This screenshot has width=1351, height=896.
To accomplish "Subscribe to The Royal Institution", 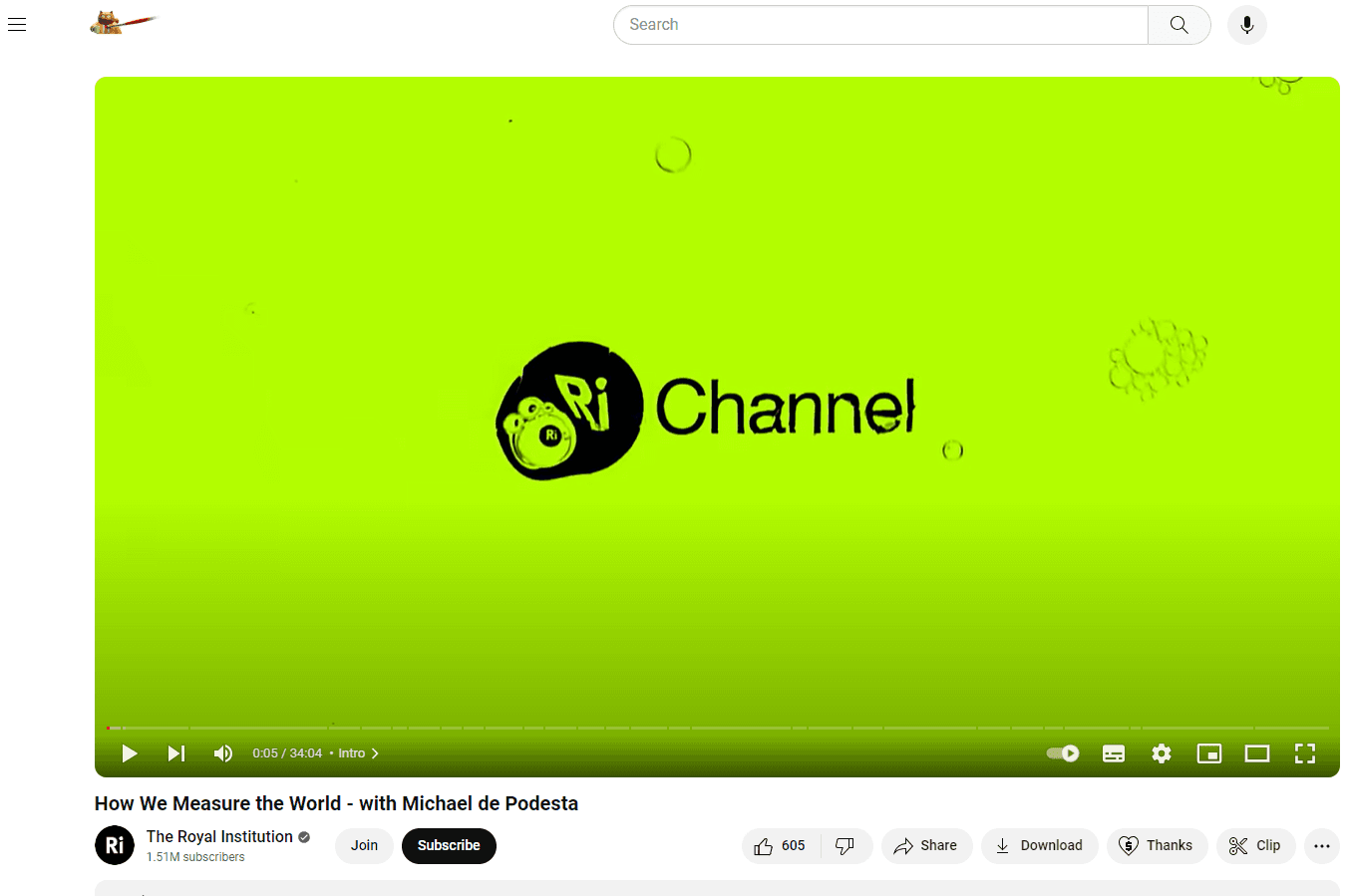I will pyautogui.click(x=449, y=845).
